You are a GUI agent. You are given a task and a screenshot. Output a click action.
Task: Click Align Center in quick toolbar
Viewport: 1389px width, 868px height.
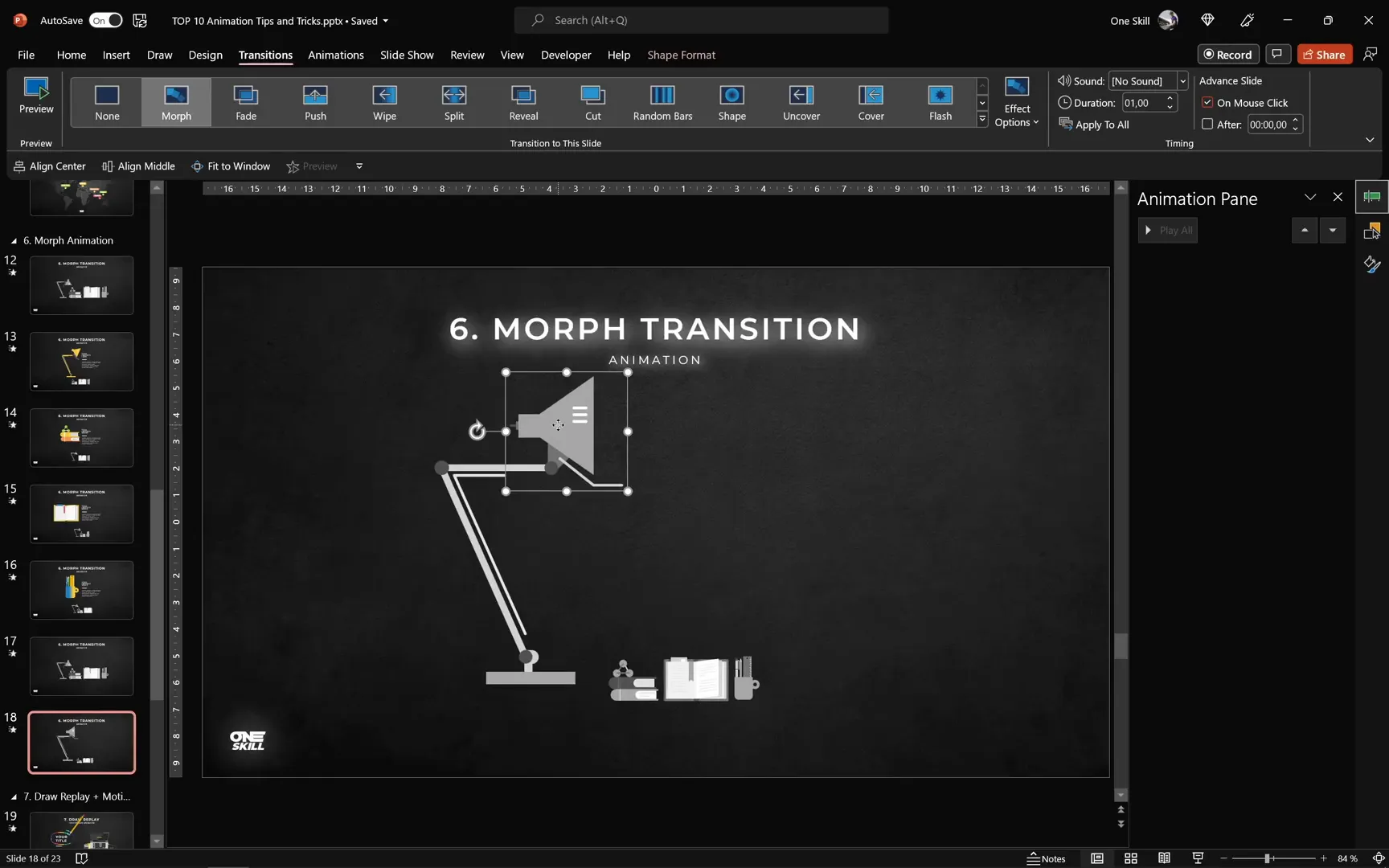(x=50, y=166)
